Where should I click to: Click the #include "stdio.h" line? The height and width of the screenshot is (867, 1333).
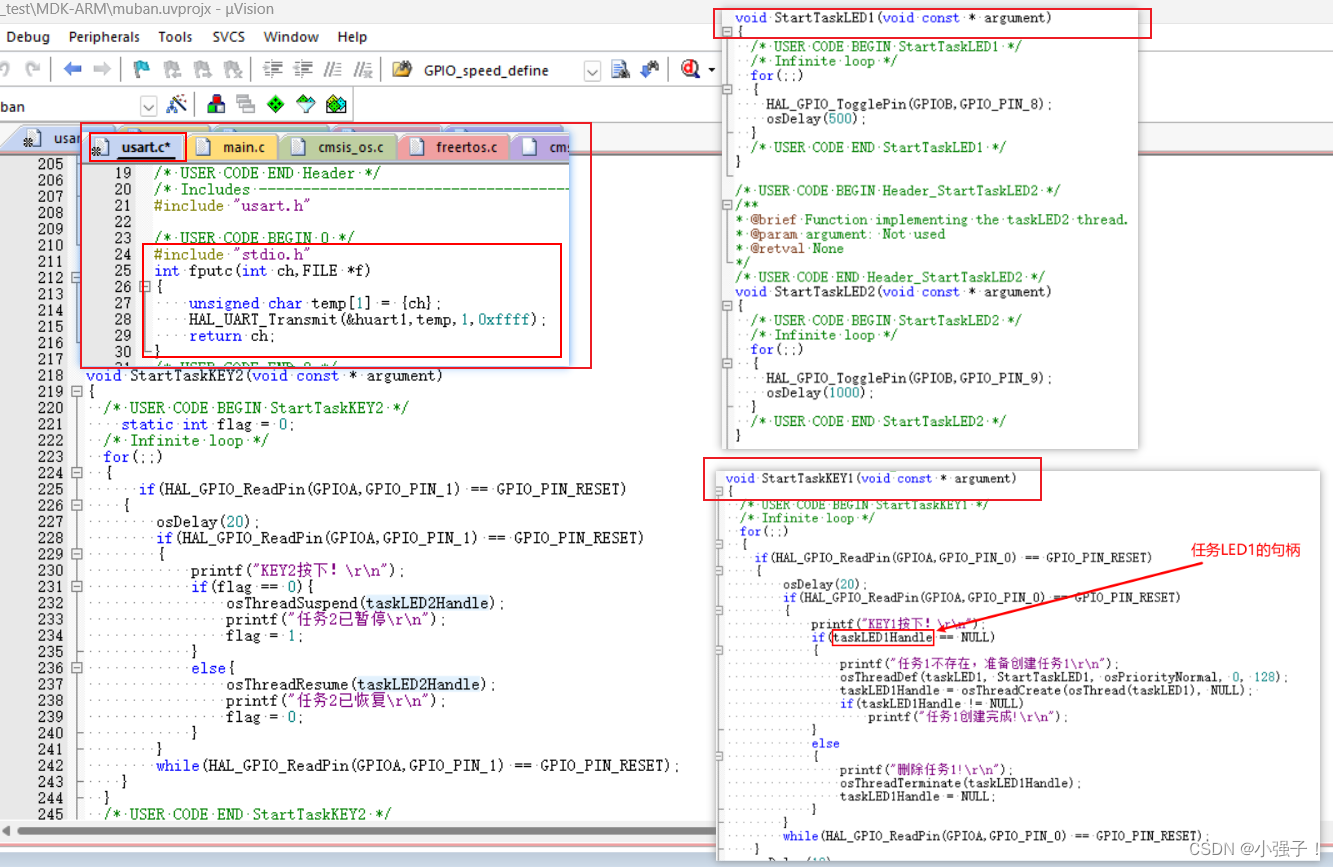(x=232, y=254)
